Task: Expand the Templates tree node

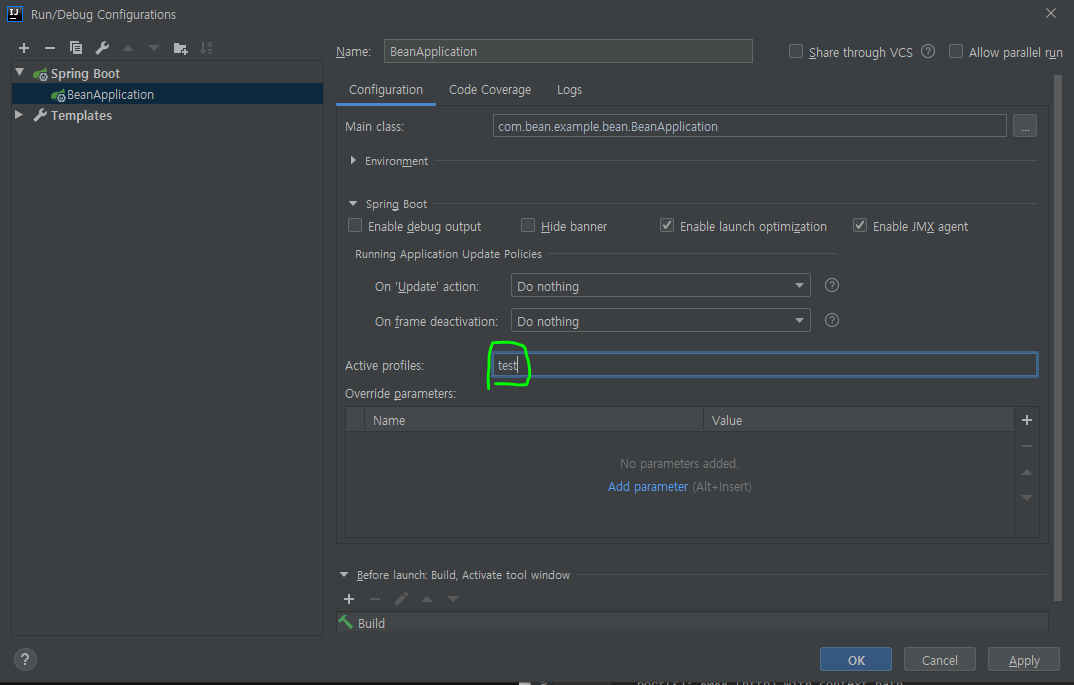Action: 19,115
